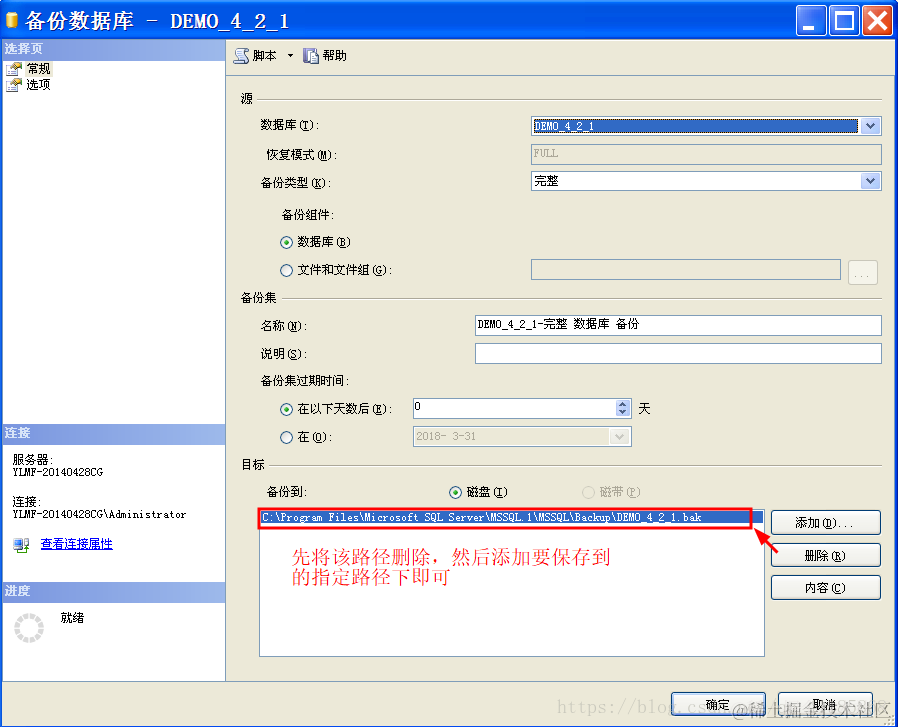Viewport: 898px width, 727px height.
Task: Expand the 备份类型 完整 dropdown
Action: (x=871, y=181)
